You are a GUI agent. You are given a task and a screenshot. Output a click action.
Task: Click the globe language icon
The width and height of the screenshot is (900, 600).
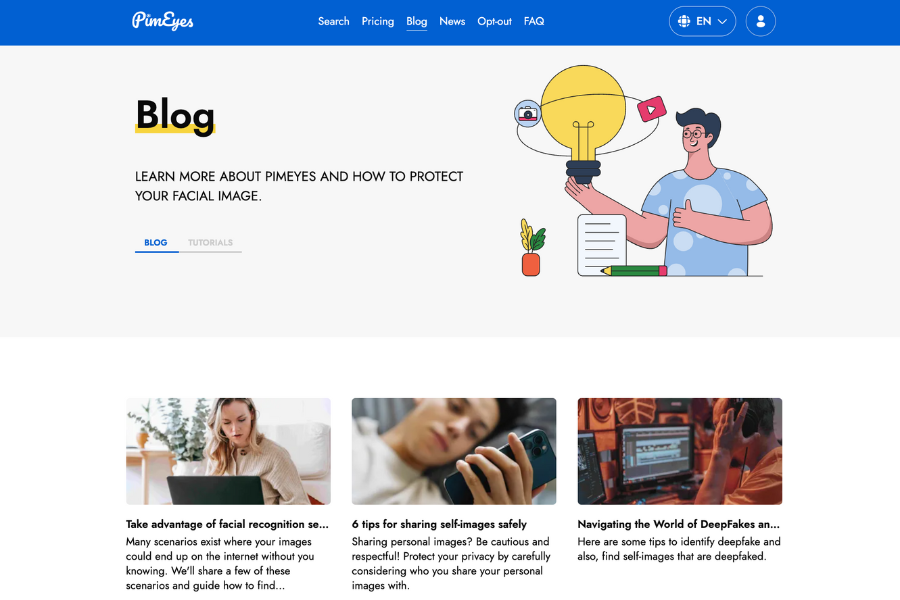click(x=684, y=21)
